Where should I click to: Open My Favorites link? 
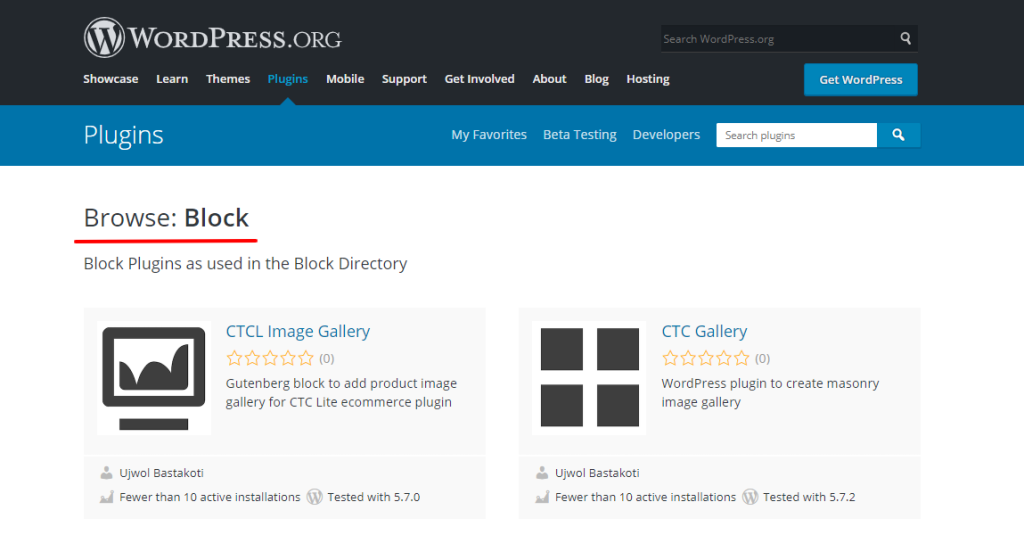tap(489, 135)
